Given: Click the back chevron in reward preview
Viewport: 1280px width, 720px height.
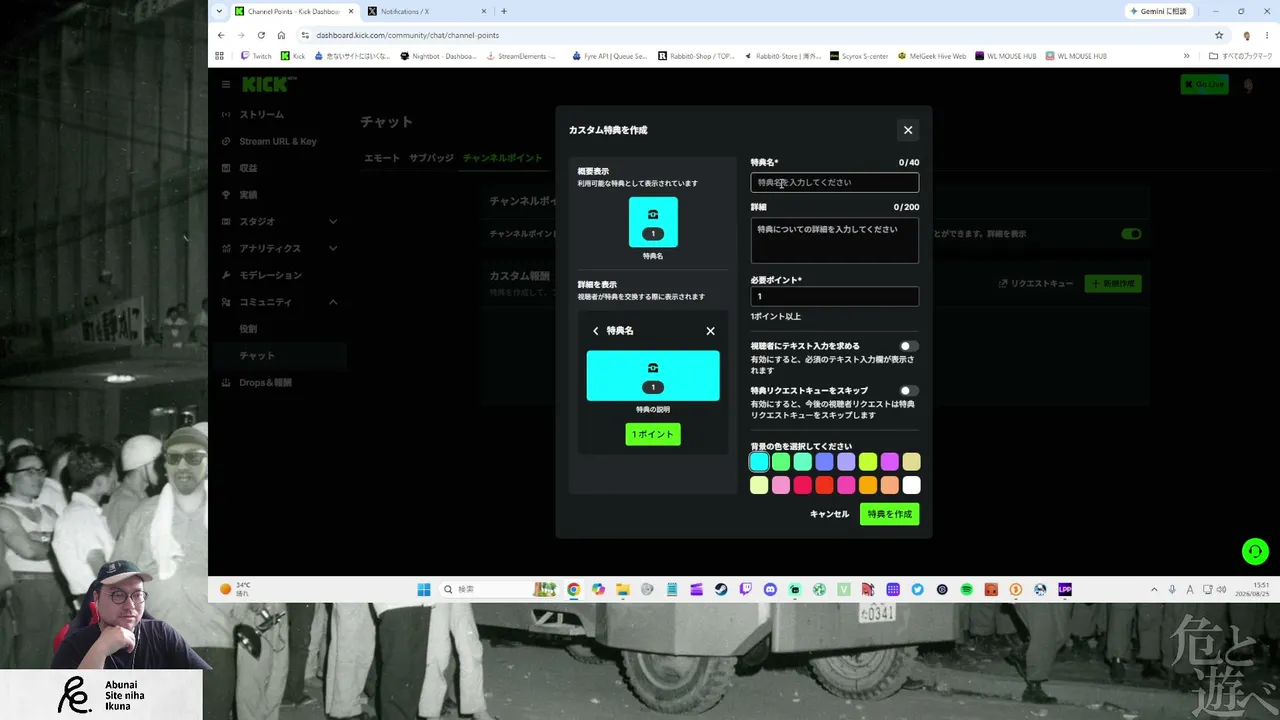Looking at the screenshot, I should (595, 331).
